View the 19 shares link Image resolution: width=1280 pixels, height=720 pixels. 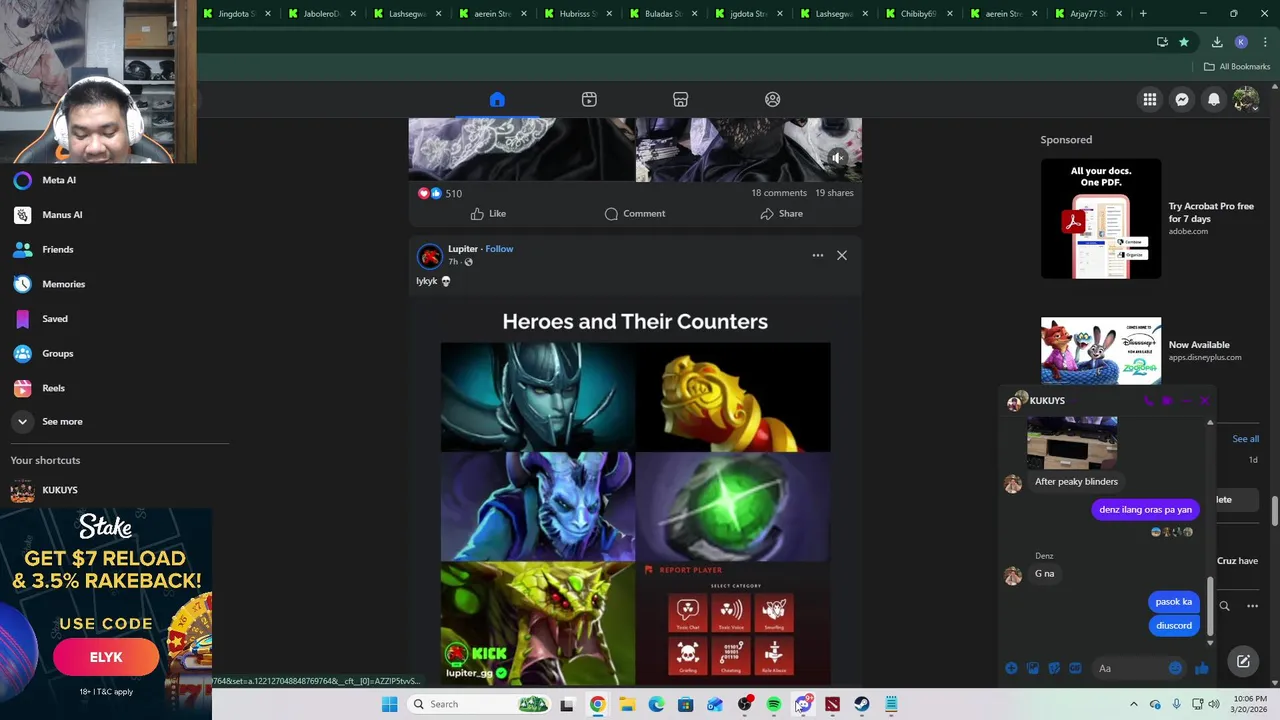point(834,193)
